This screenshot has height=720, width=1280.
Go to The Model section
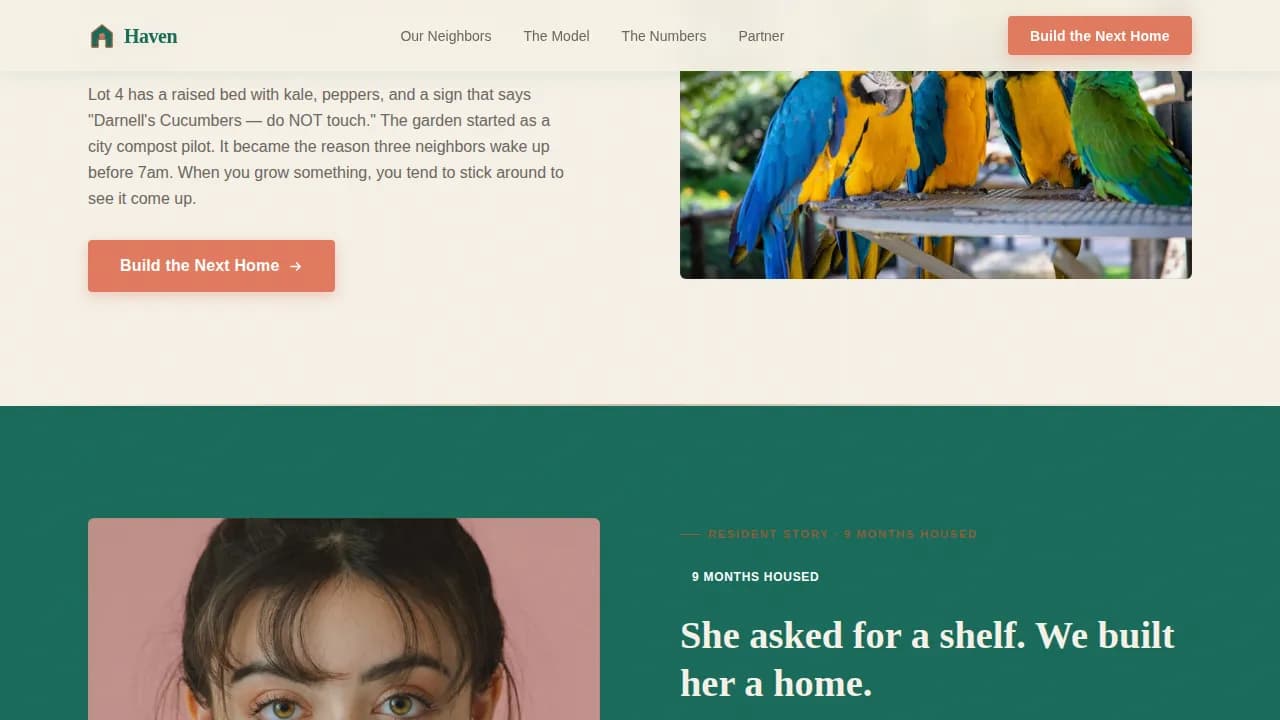click(x=556, y=36)
